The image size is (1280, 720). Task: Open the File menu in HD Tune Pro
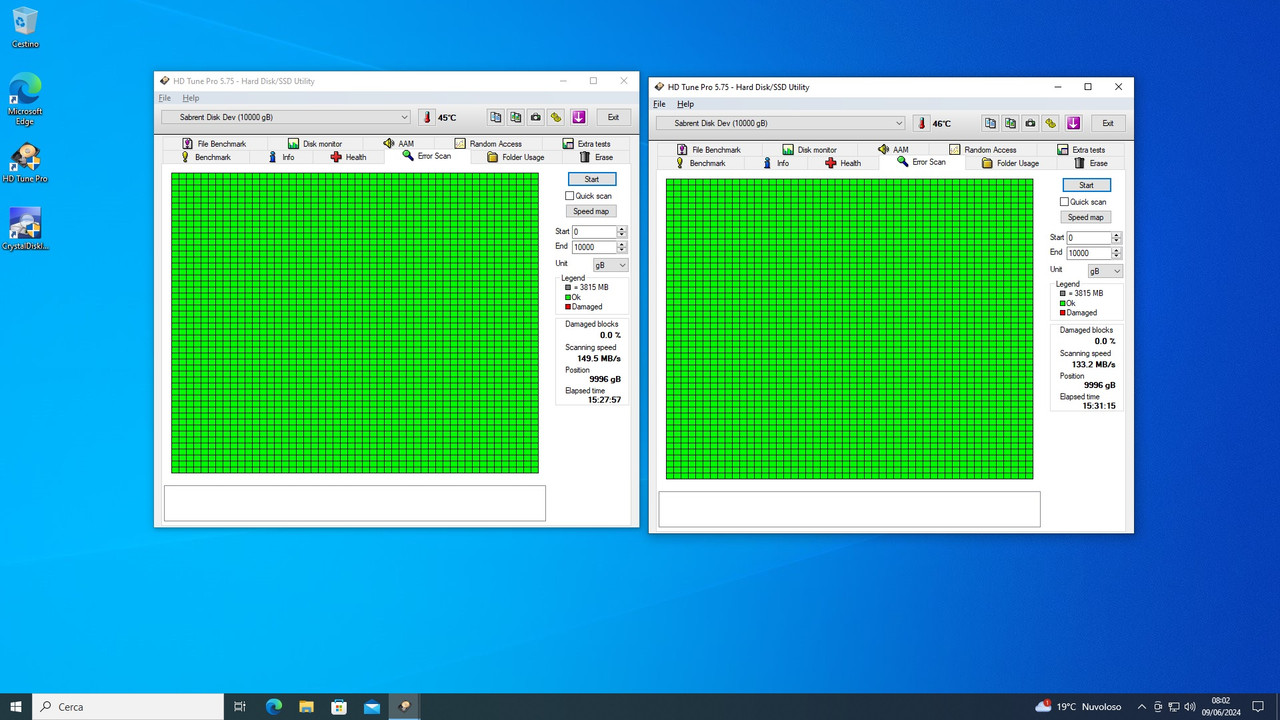[163, 98]
